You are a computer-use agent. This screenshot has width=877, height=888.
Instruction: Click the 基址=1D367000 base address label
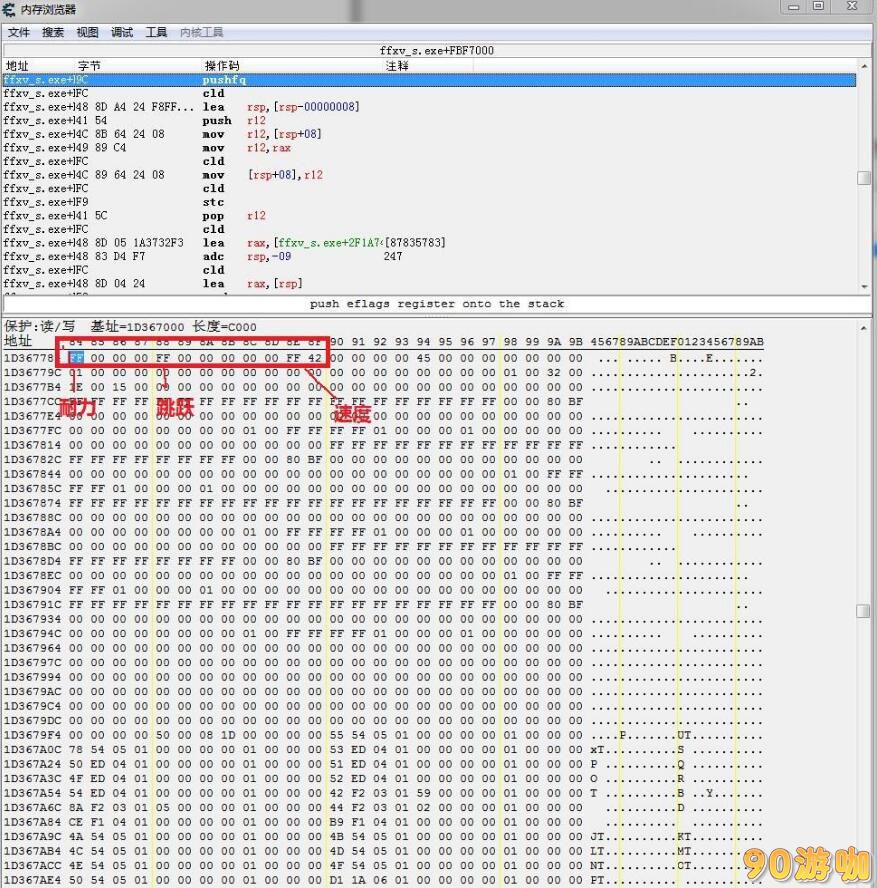coord(138,327)
